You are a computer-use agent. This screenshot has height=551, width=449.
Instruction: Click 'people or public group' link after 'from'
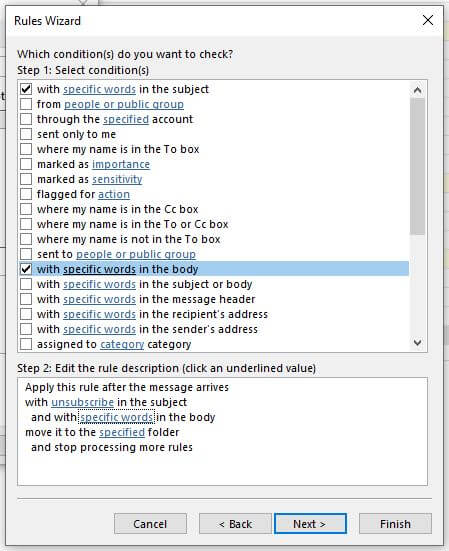[x=124, y=104]
